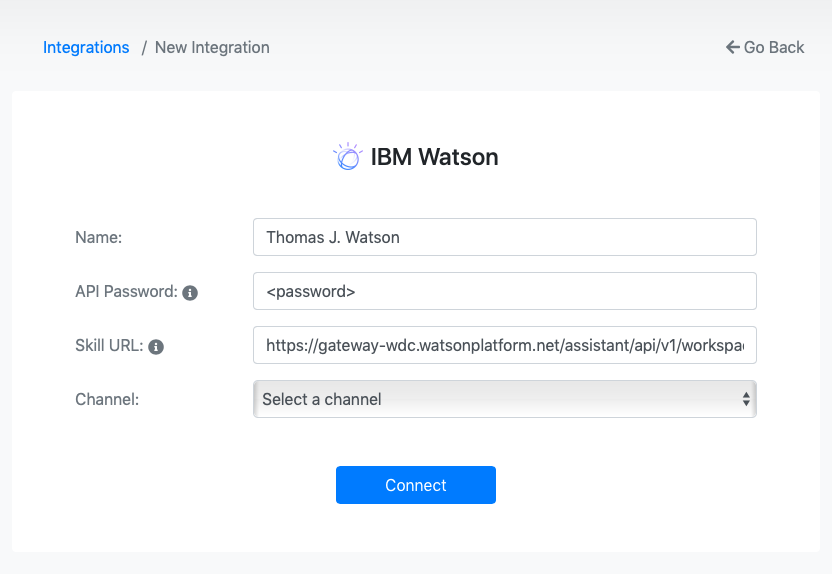The width and height of the screenshot is (832, 574).
Task: Click the Name: label
Action: [99, 237]
